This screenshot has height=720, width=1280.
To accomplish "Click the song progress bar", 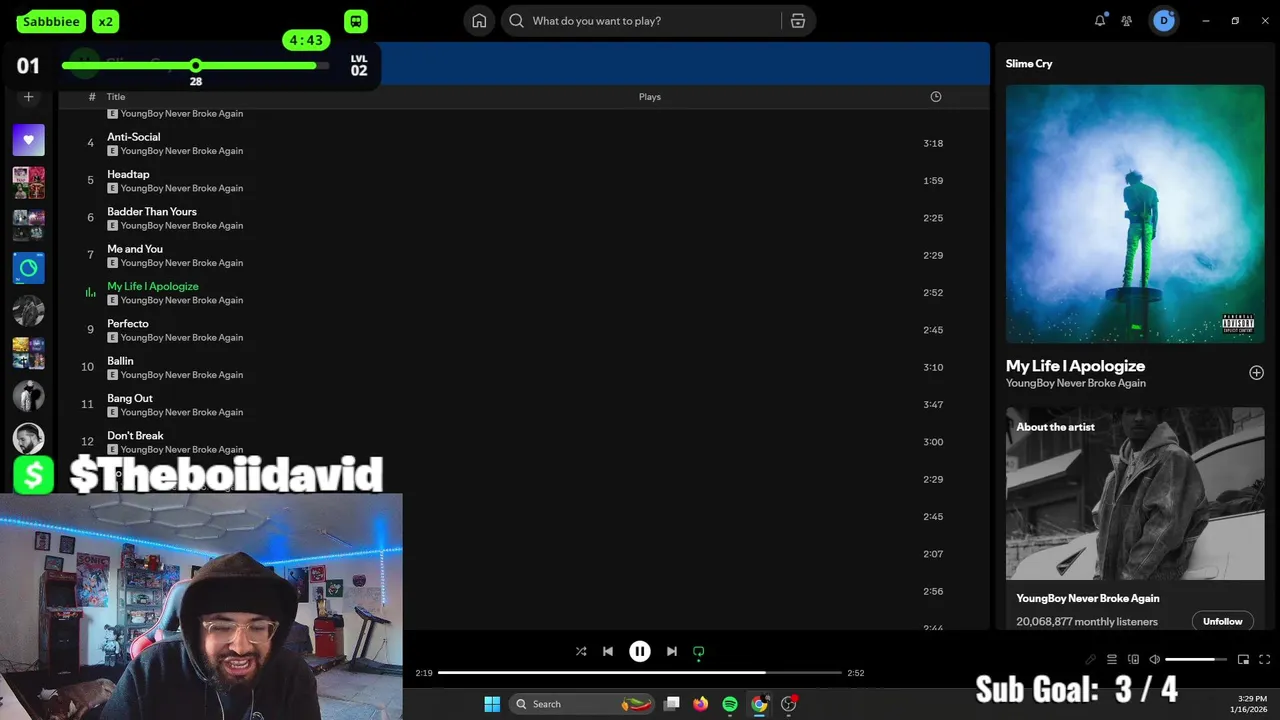I will pos(640,673).
